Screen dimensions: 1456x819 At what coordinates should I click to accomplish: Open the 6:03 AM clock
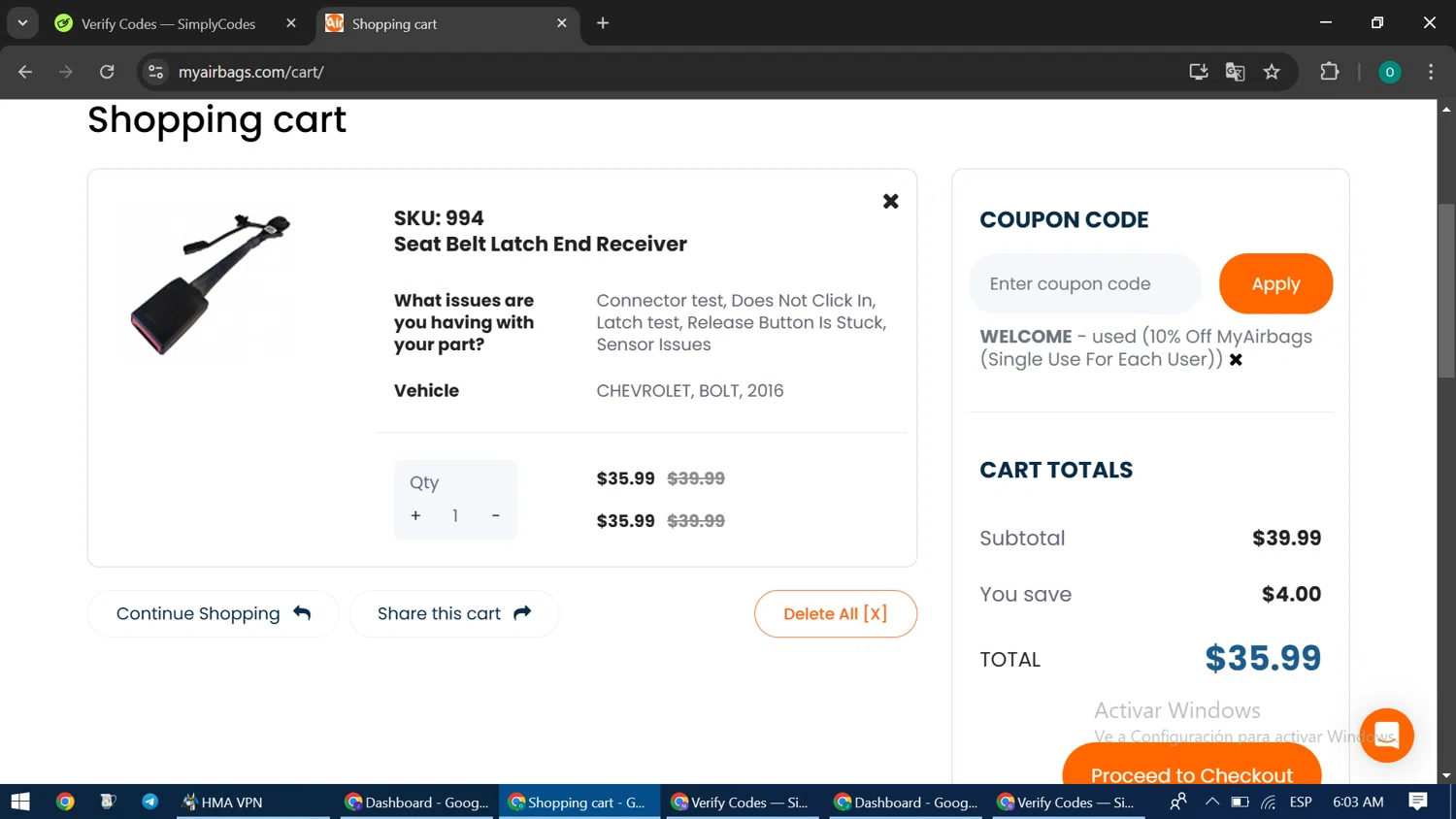tap(1358, 802)
